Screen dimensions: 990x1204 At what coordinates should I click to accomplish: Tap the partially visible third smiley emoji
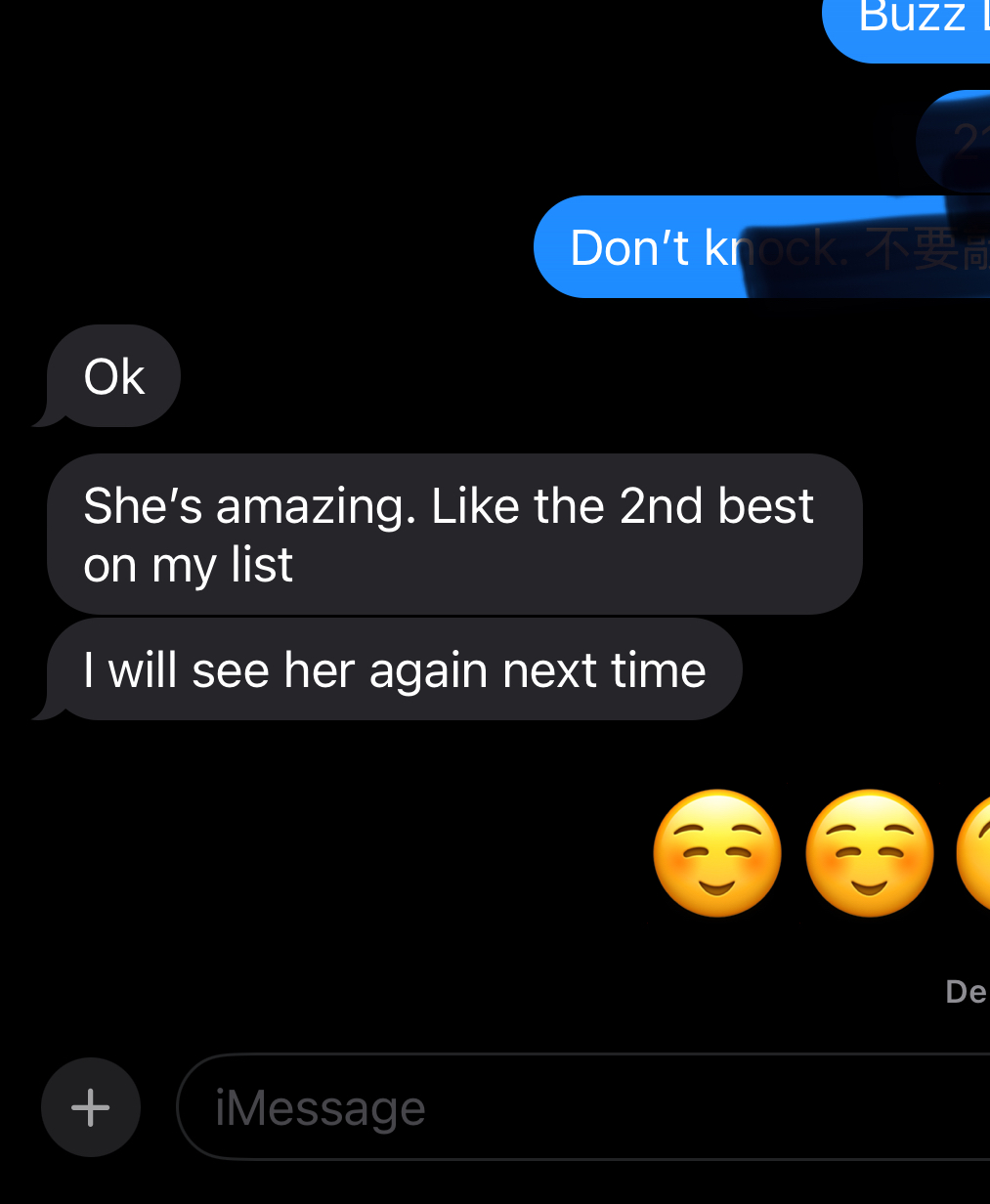(973, 853)
